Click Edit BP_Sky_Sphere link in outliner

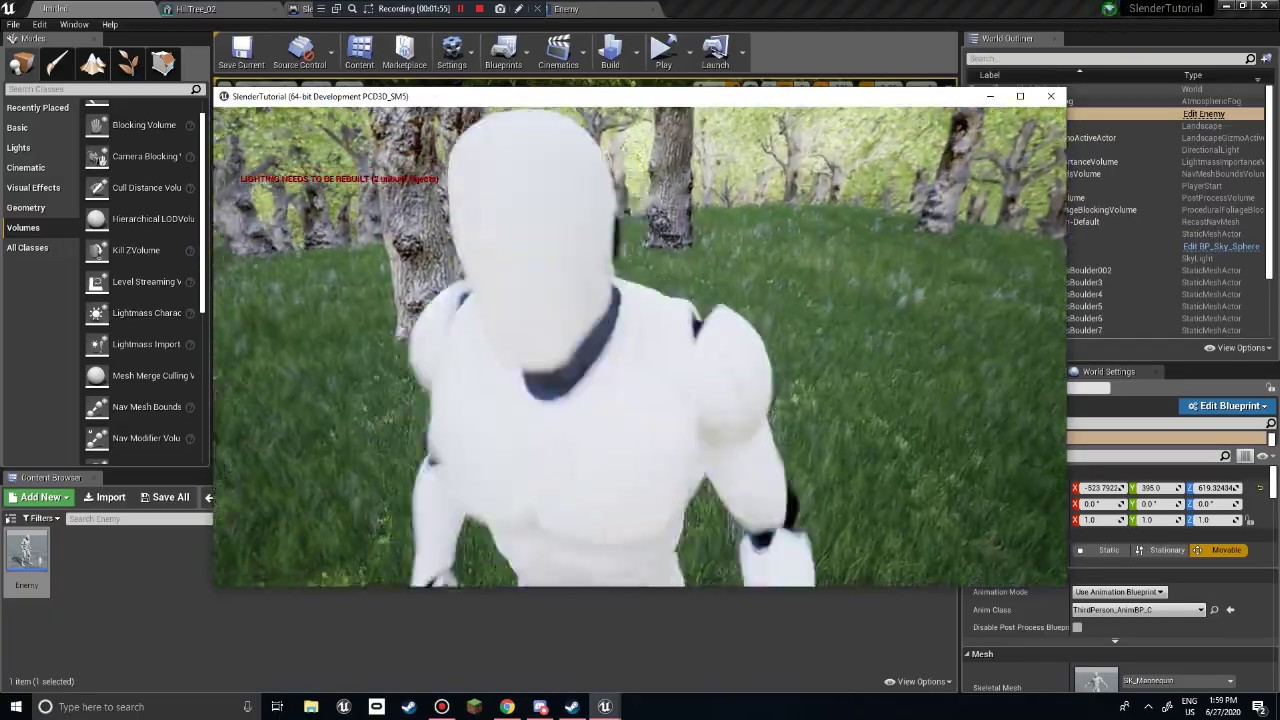coord(1221,246)
